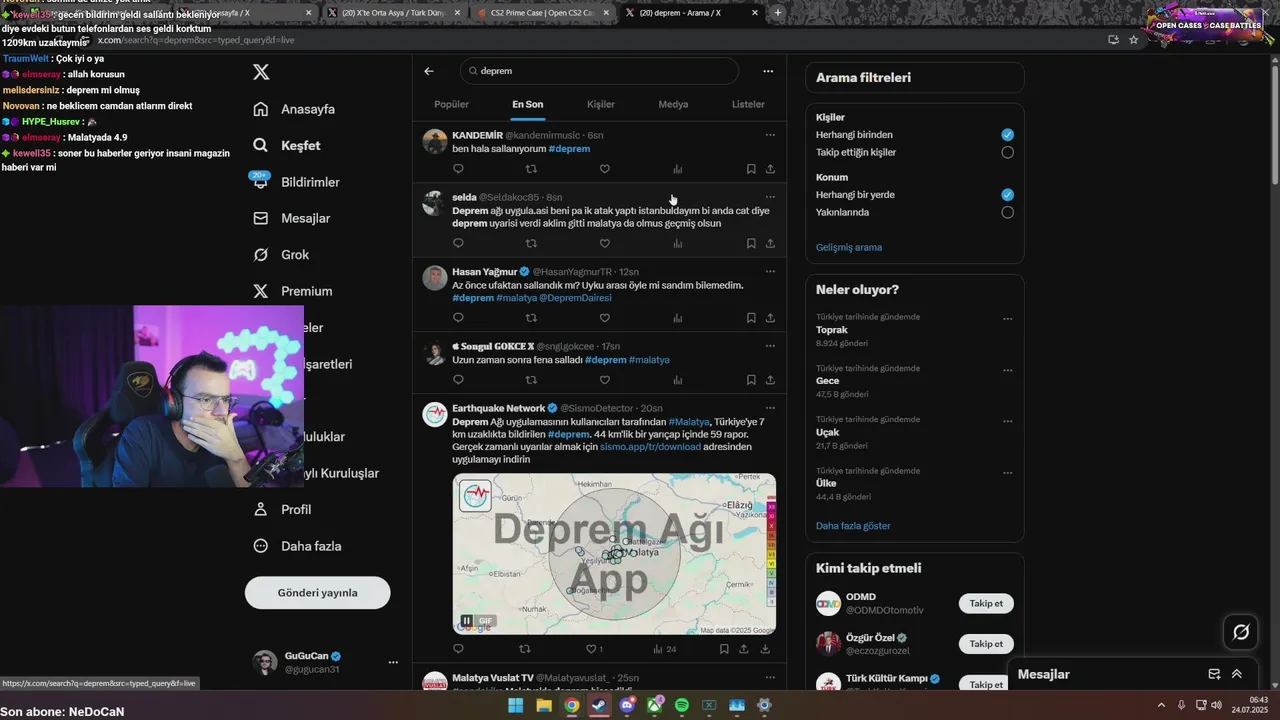Select 'Takip ettiğin kişiler' filter

tap(1007, 152)
